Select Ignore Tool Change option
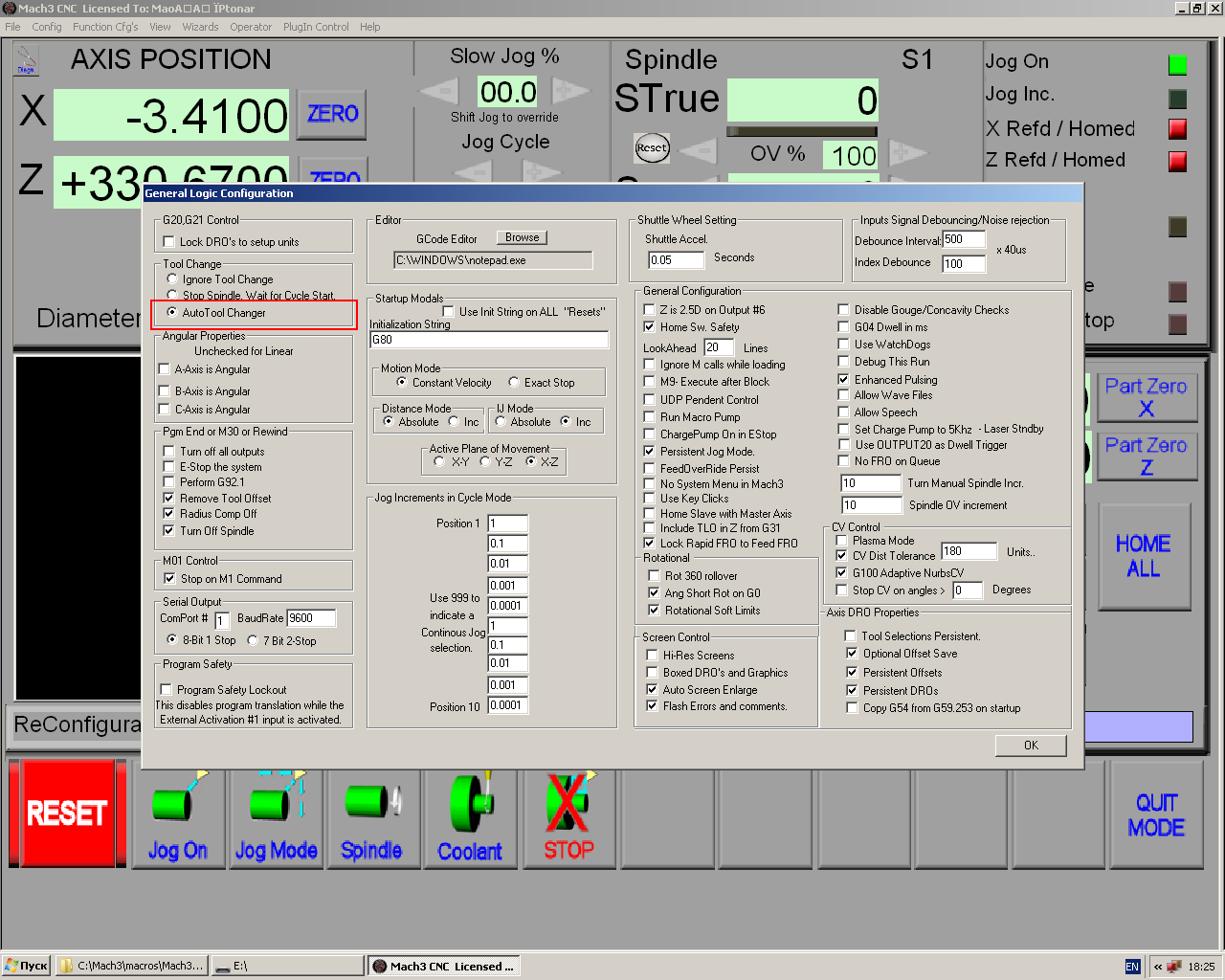This screenshot has height=980, width=1225. click(x=172, y=279)
